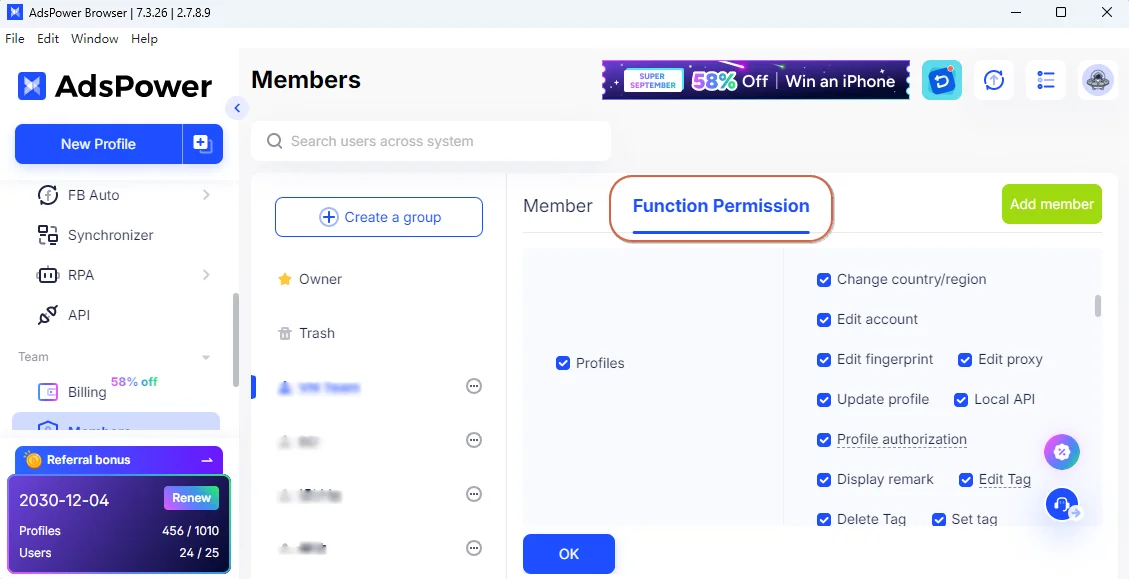The width and height of the screenshot is (1129, 579).
Task: Toggle the Local API checkbox
Action: (961, 400)
